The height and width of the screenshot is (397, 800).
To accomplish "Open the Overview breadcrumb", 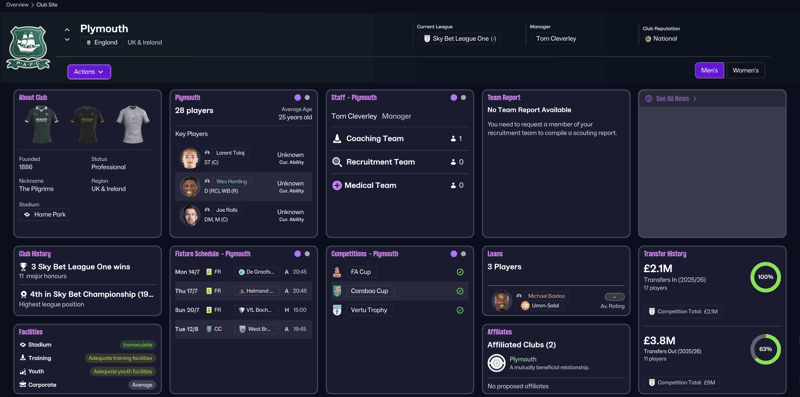I will (x=17, y=5).
